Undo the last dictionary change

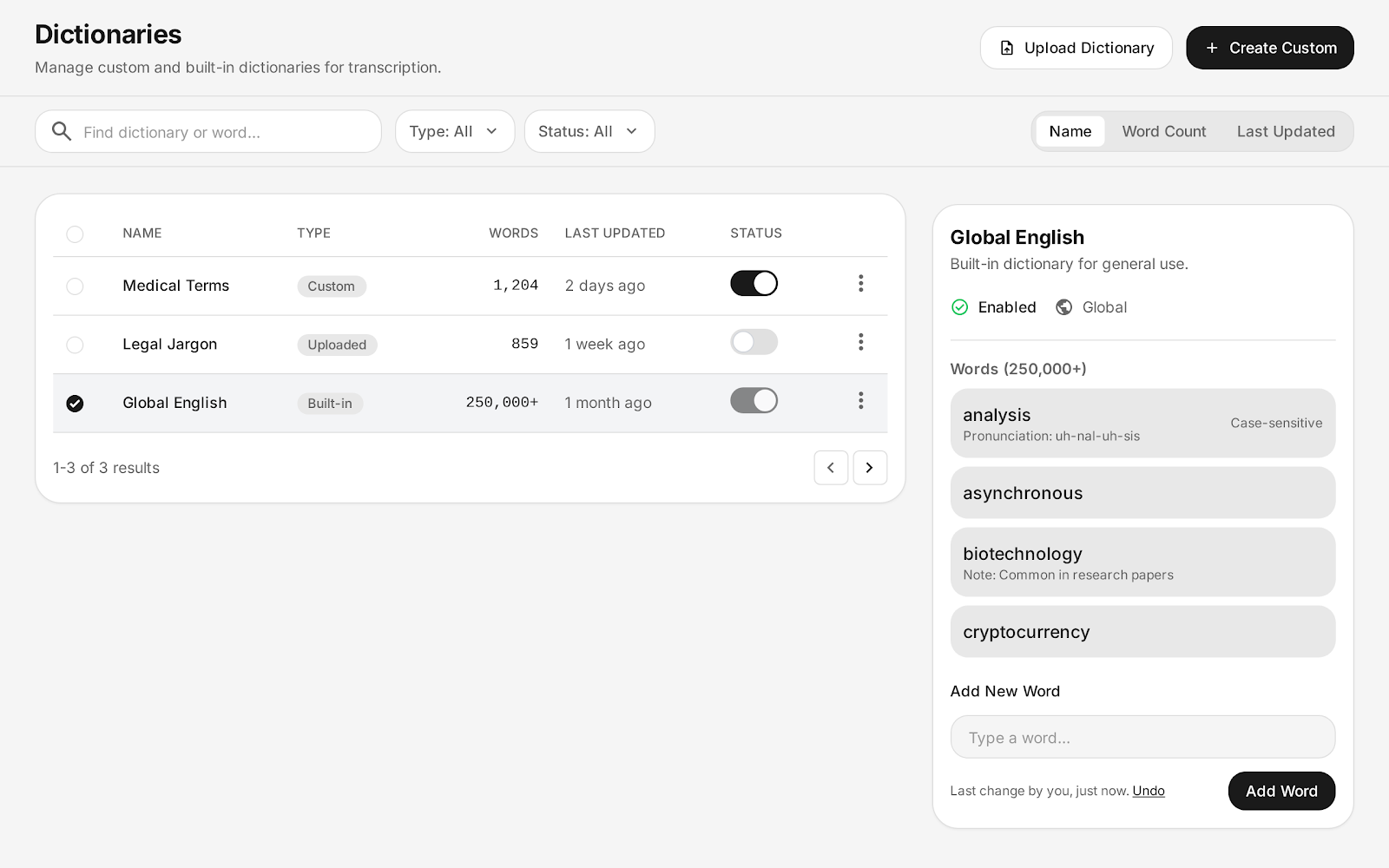(1149, 791)
